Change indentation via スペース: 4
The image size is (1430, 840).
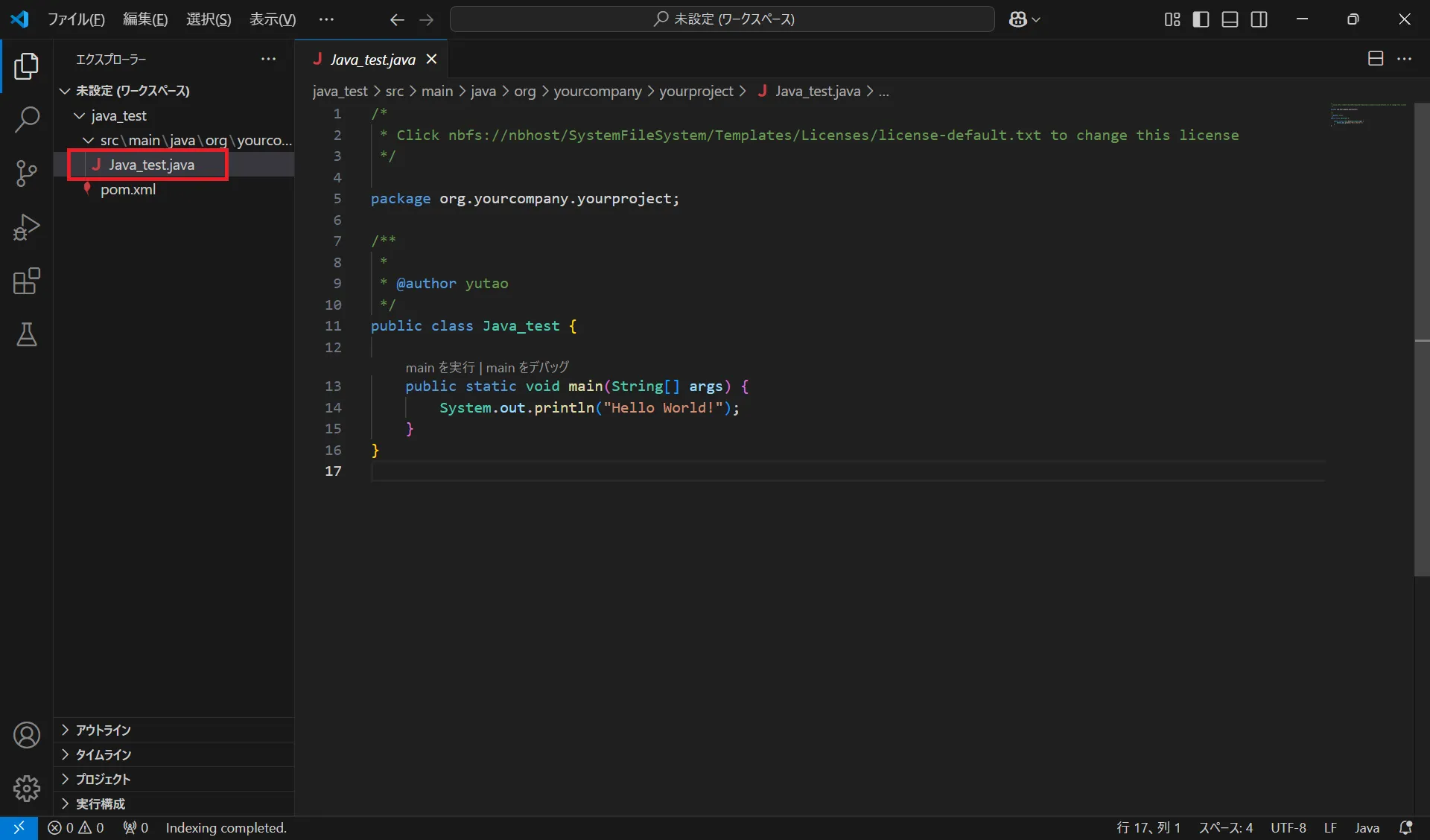1225,827
